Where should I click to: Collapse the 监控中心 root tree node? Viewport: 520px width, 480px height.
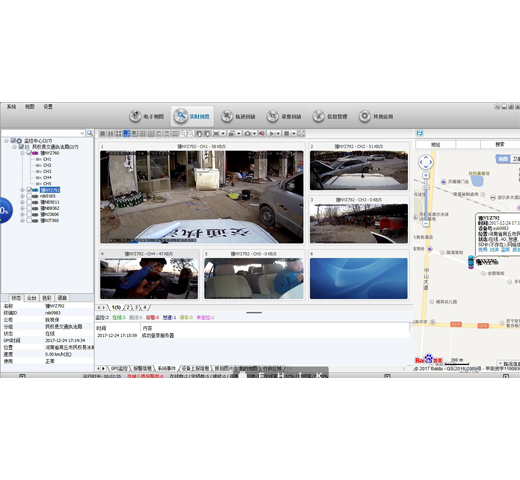[6, 141]
